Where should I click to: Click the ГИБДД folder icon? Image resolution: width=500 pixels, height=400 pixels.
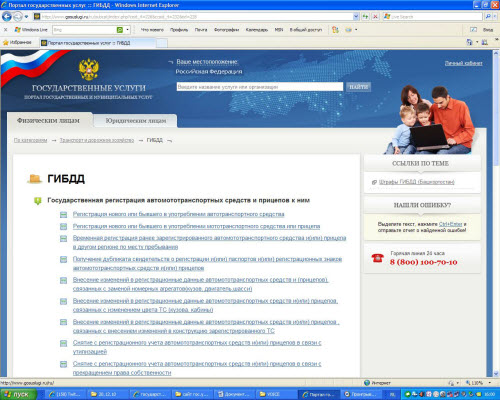point(34,179)
